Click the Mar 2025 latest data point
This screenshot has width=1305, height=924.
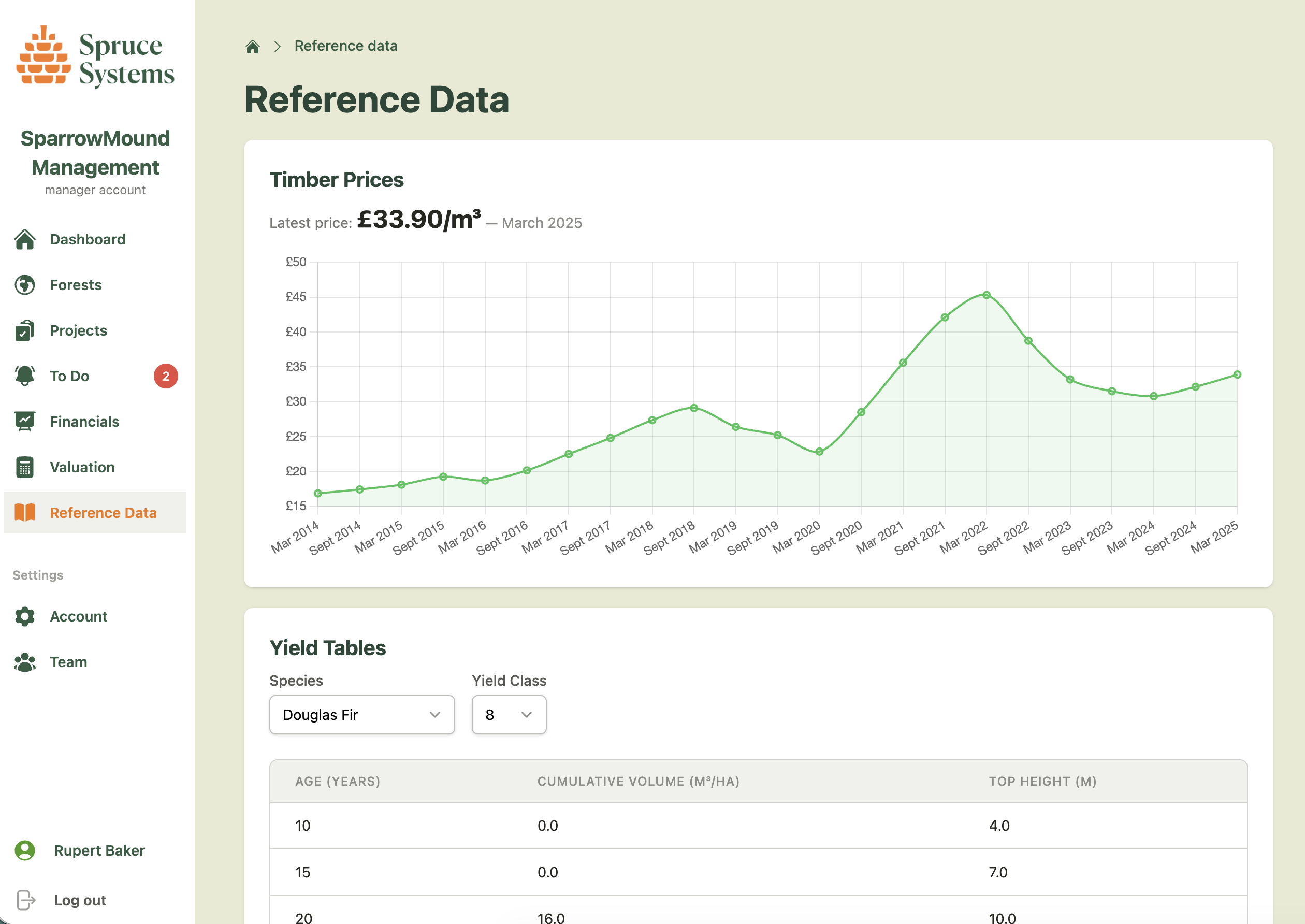click(1237, 374)
